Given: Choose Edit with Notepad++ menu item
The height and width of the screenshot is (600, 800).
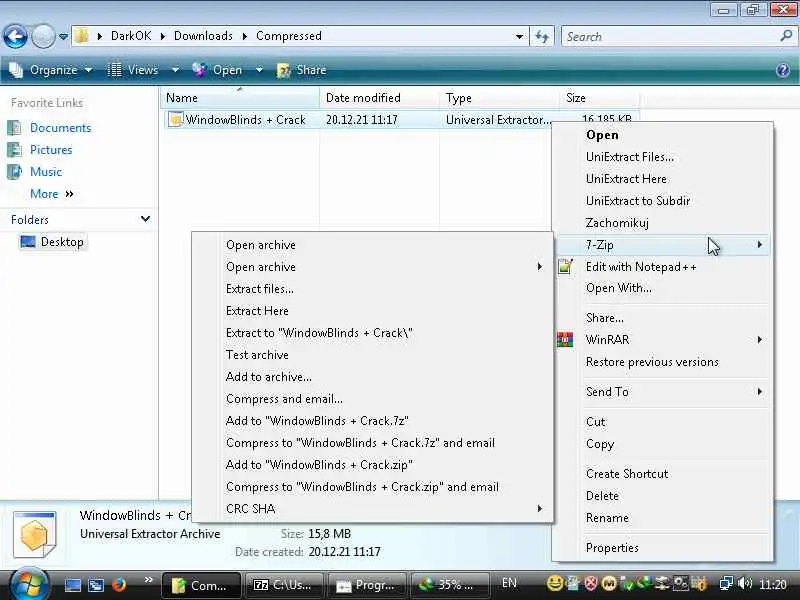Looking at the screenshot, I should [x=662, y=266].
